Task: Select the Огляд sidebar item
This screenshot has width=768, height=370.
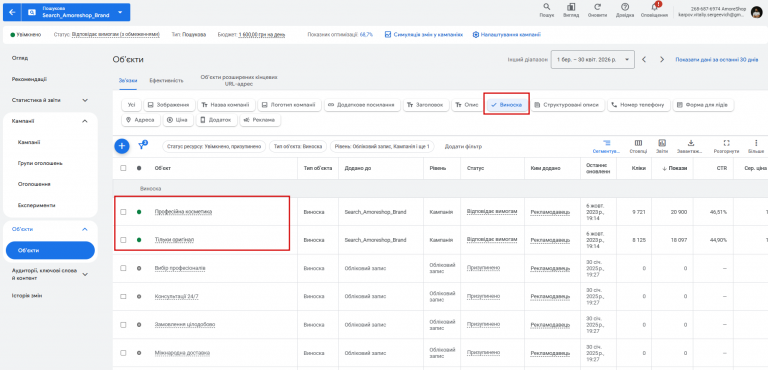Action: click(x=20, y=58)
